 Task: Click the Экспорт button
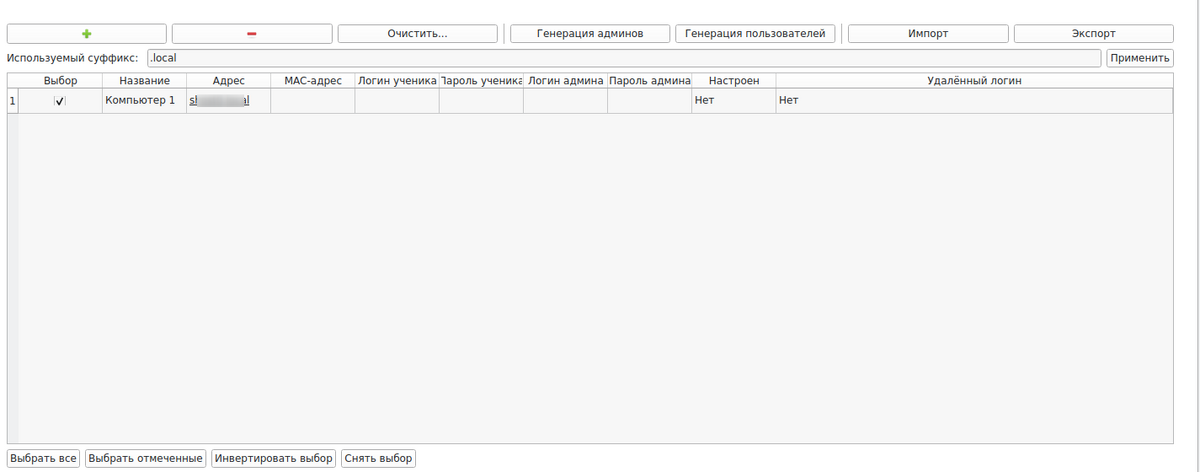(x=1093, y=34)
